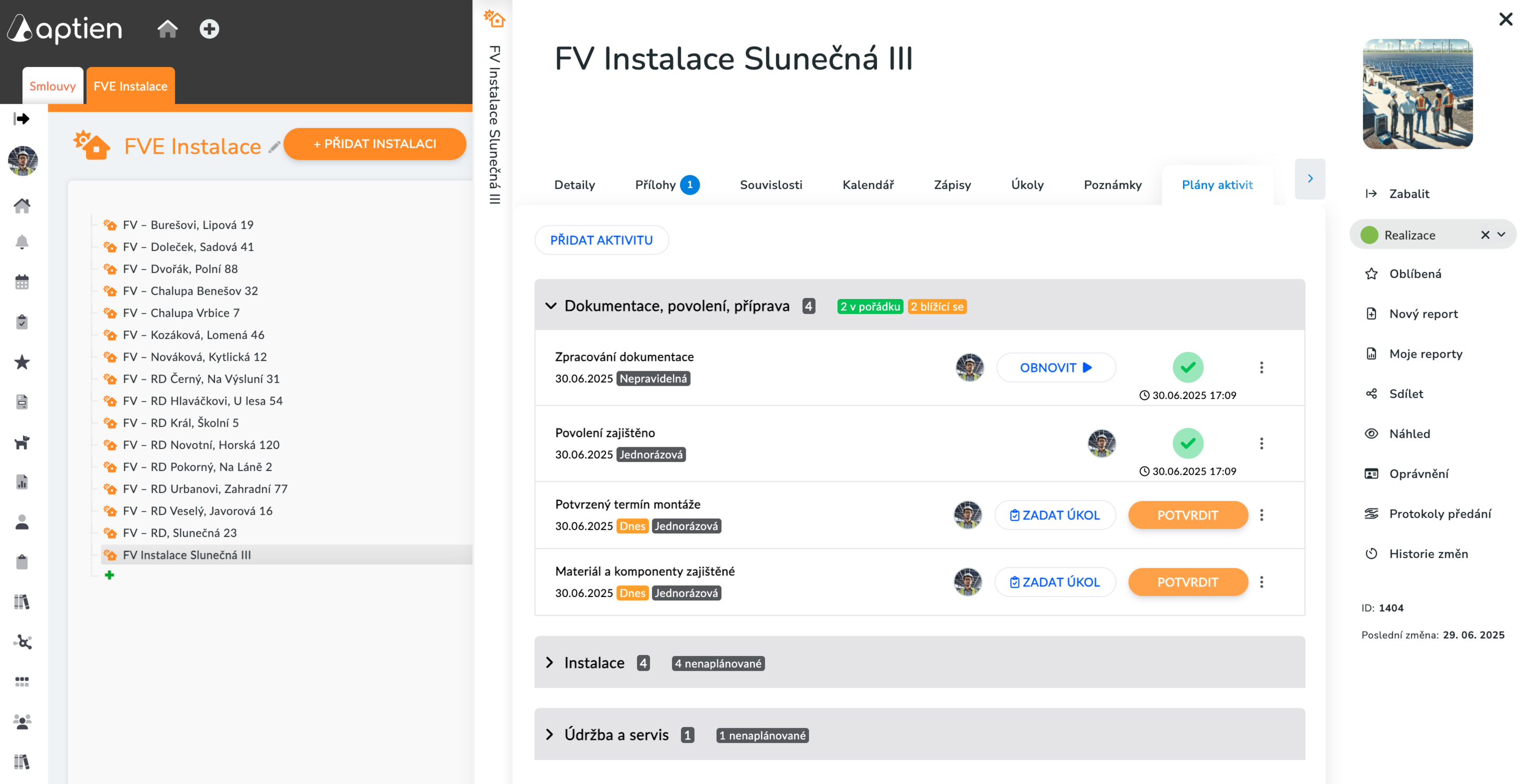Screen dimensions: 1530x784
Task: Switch to the Zápisy tab
Action: click(x=952, y=185)
